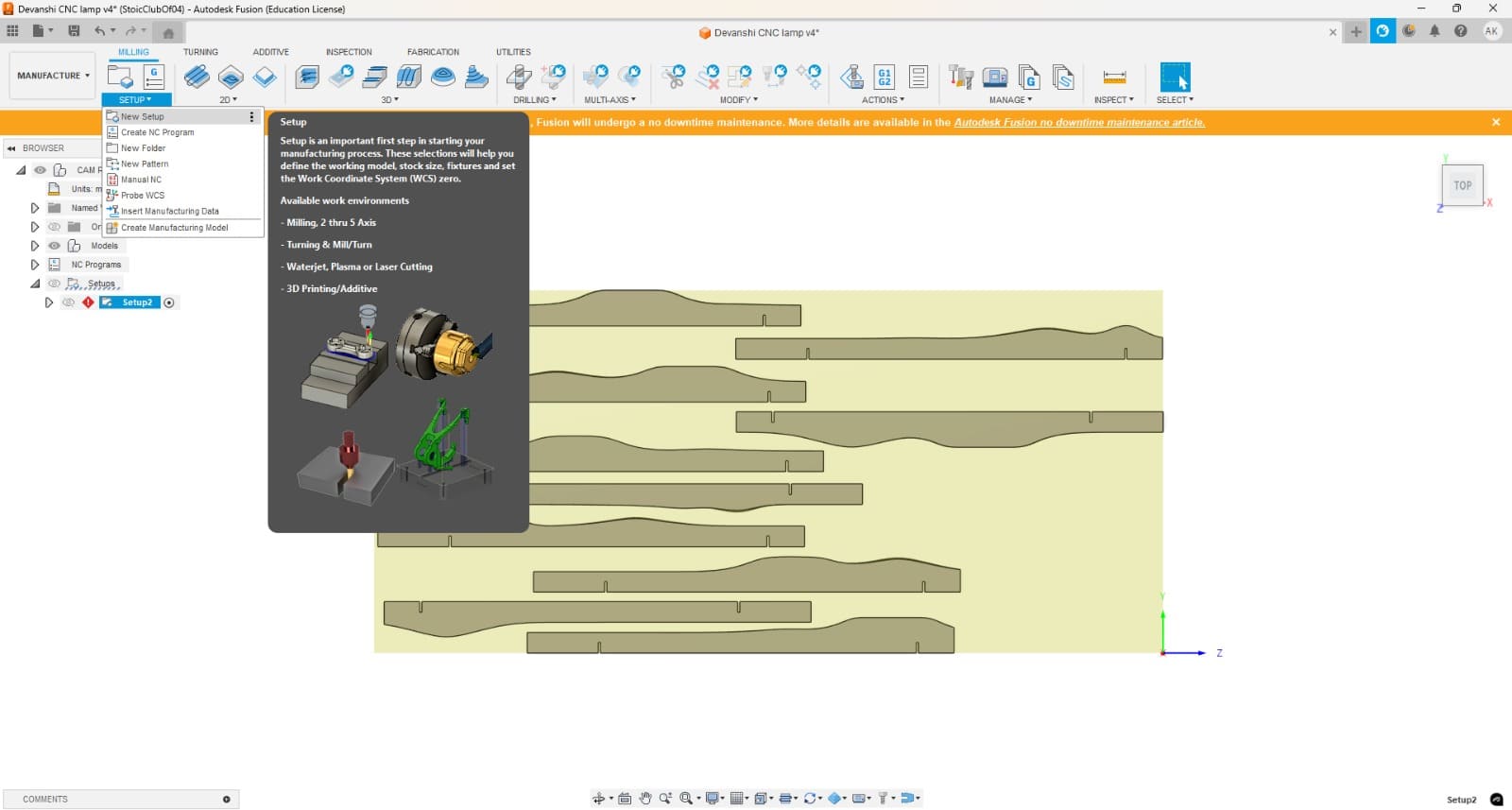Viewport: 1512px width, 810px height.
Task: Collapse the Setups node
Action: click(x=35, y=284)
